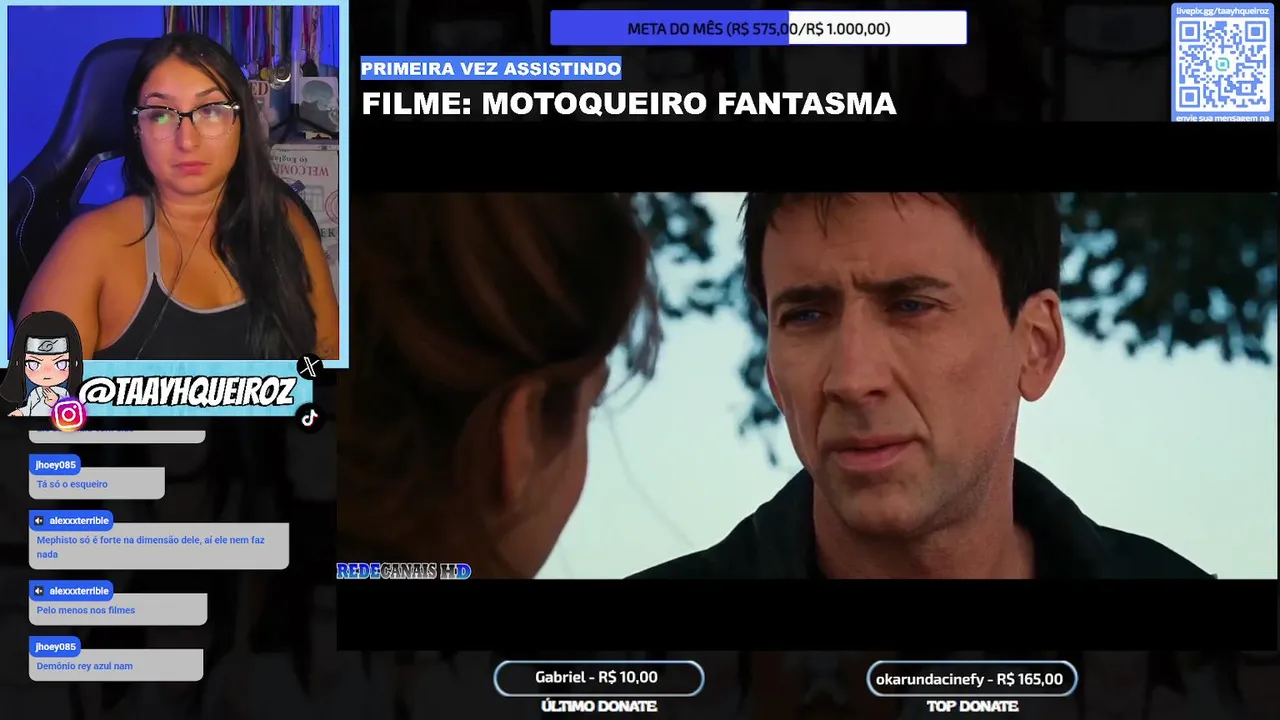
Task: Click username alexxxterrible above Mephisto message
Action: [79, 521]
